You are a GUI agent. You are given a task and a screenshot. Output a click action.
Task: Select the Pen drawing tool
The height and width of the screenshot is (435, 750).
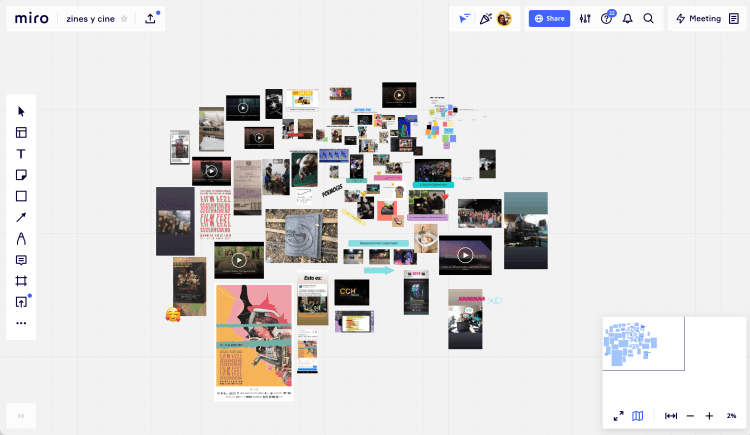tap(21, 239)
